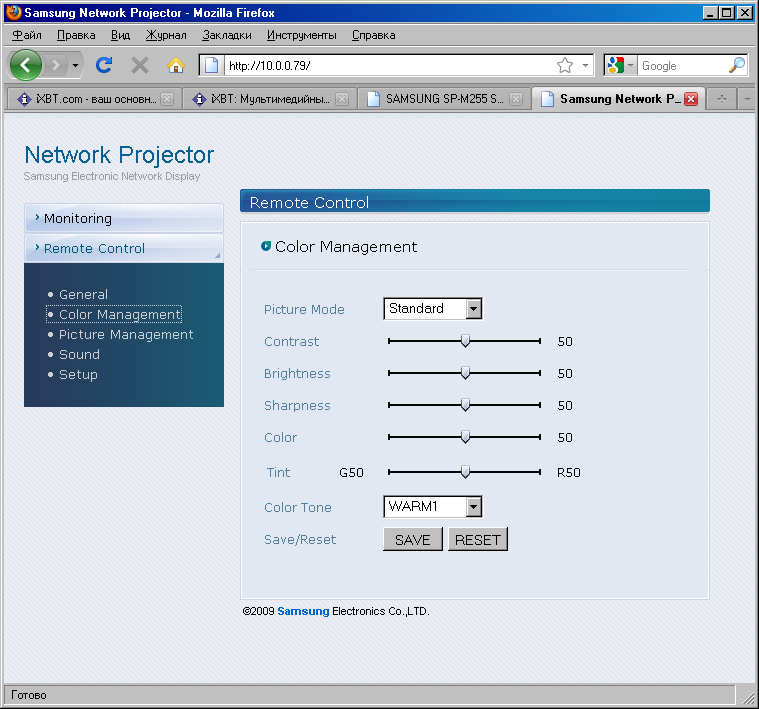
Task: Close the SAMSUNG SP-M255 S... tab
Action: pos(516,99)
